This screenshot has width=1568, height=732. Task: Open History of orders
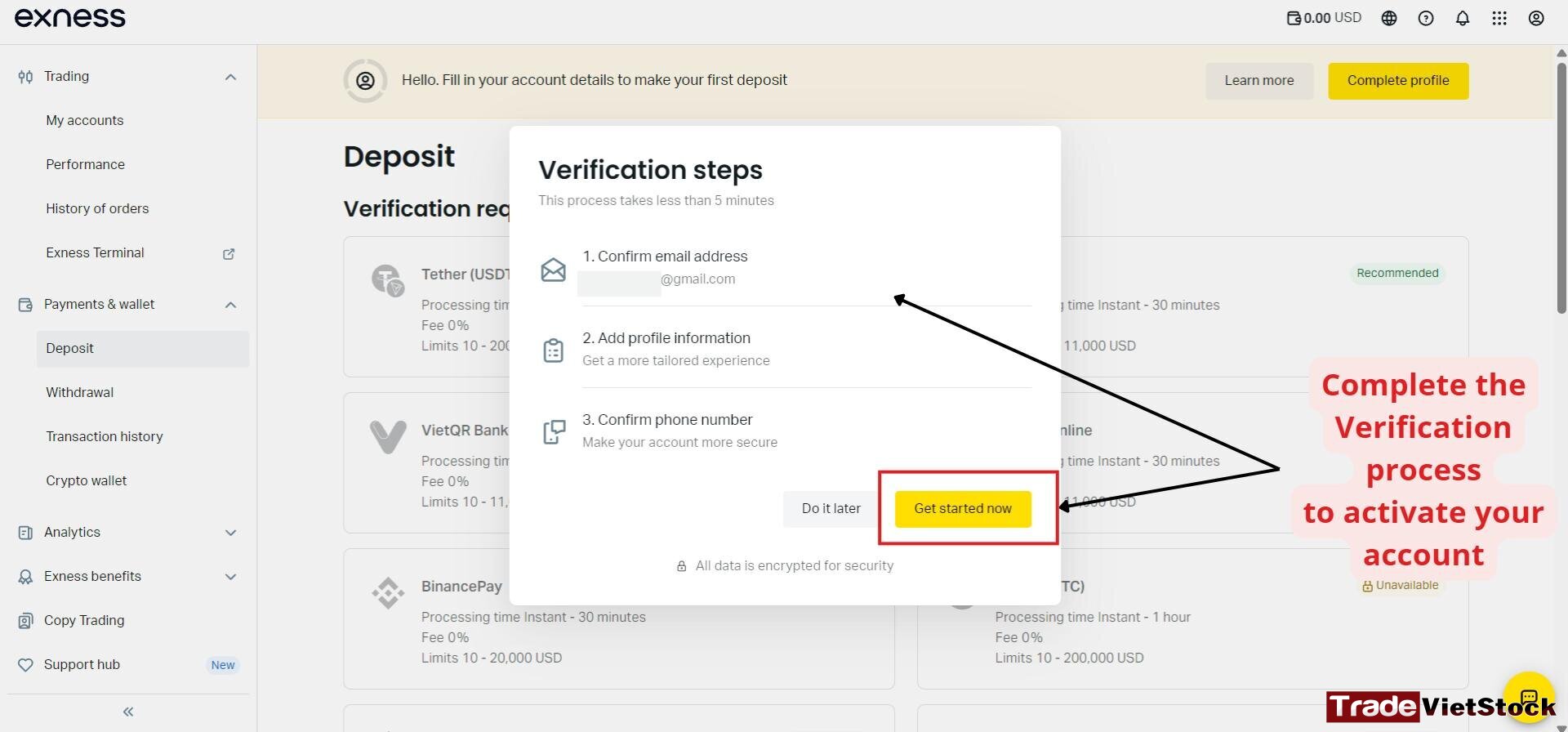[97, 208]
